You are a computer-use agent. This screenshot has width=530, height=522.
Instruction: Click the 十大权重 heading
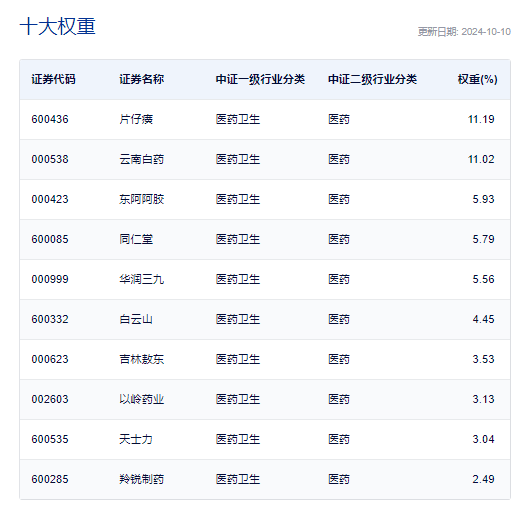pyautogui.click(x=57, y=26)
